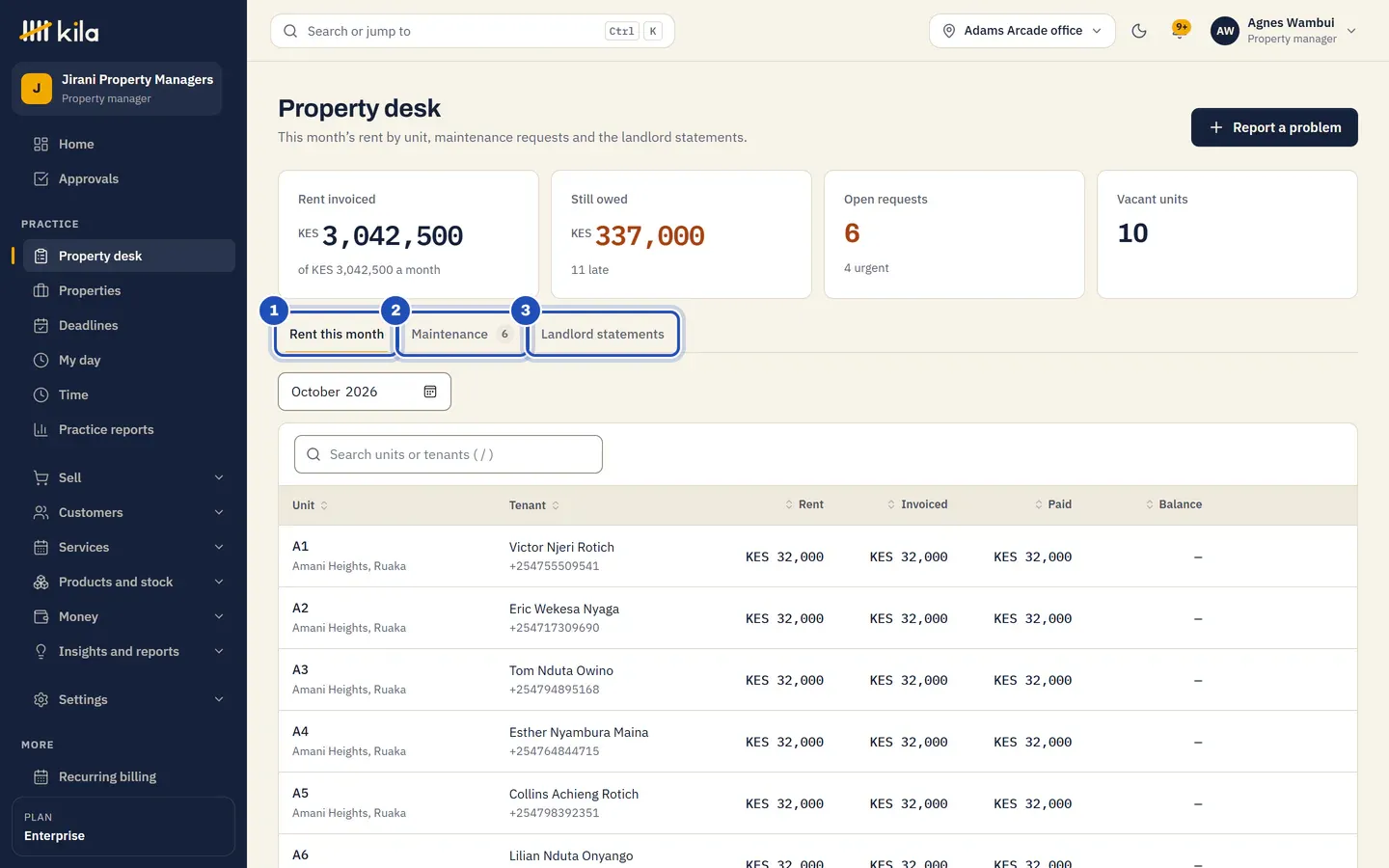Switch to Rent this month tab
This screenshot has width=1389, height=868.
(x=337, y=334)
